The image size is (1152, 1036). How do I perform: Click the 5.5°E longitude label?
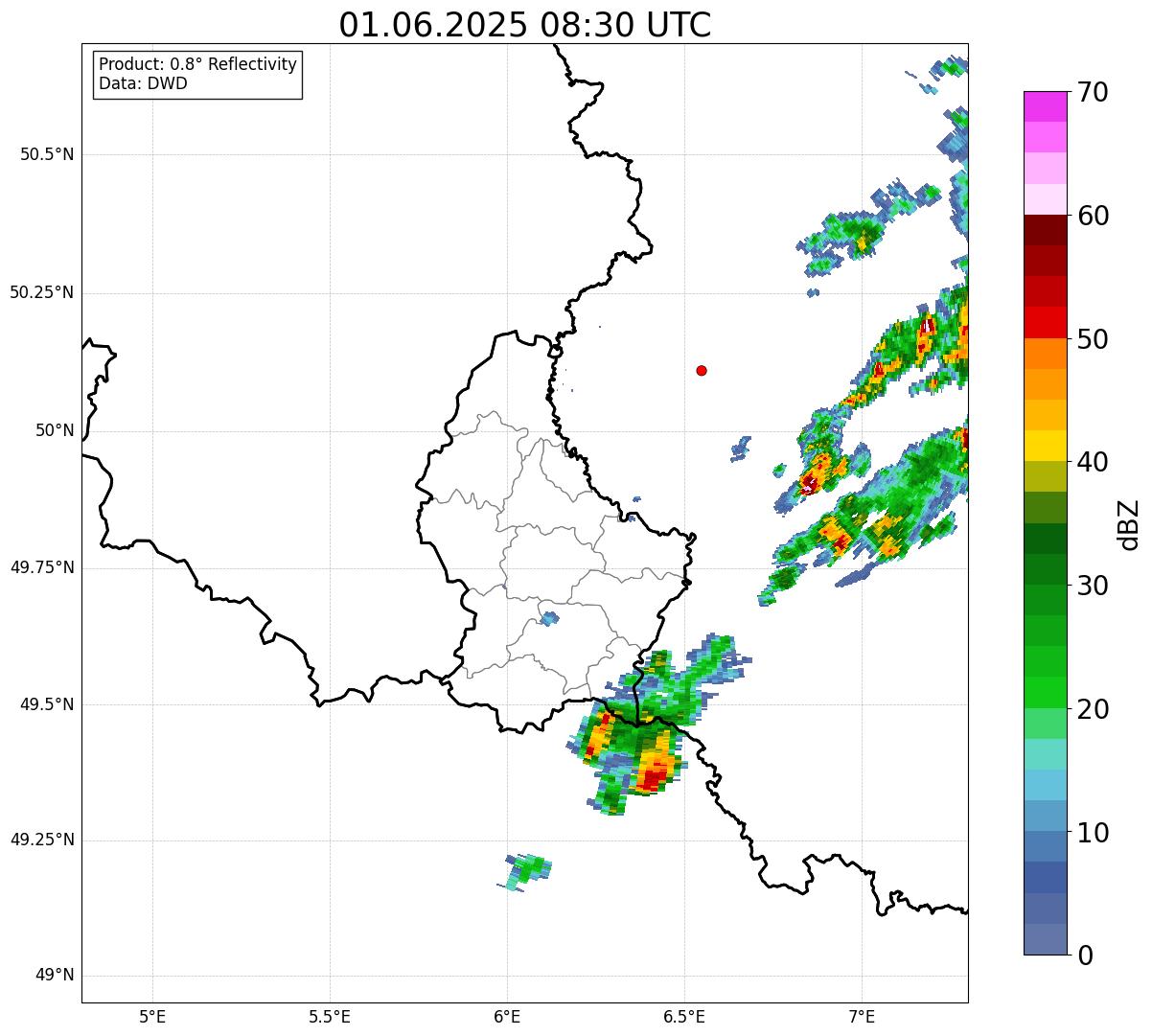330,1017
